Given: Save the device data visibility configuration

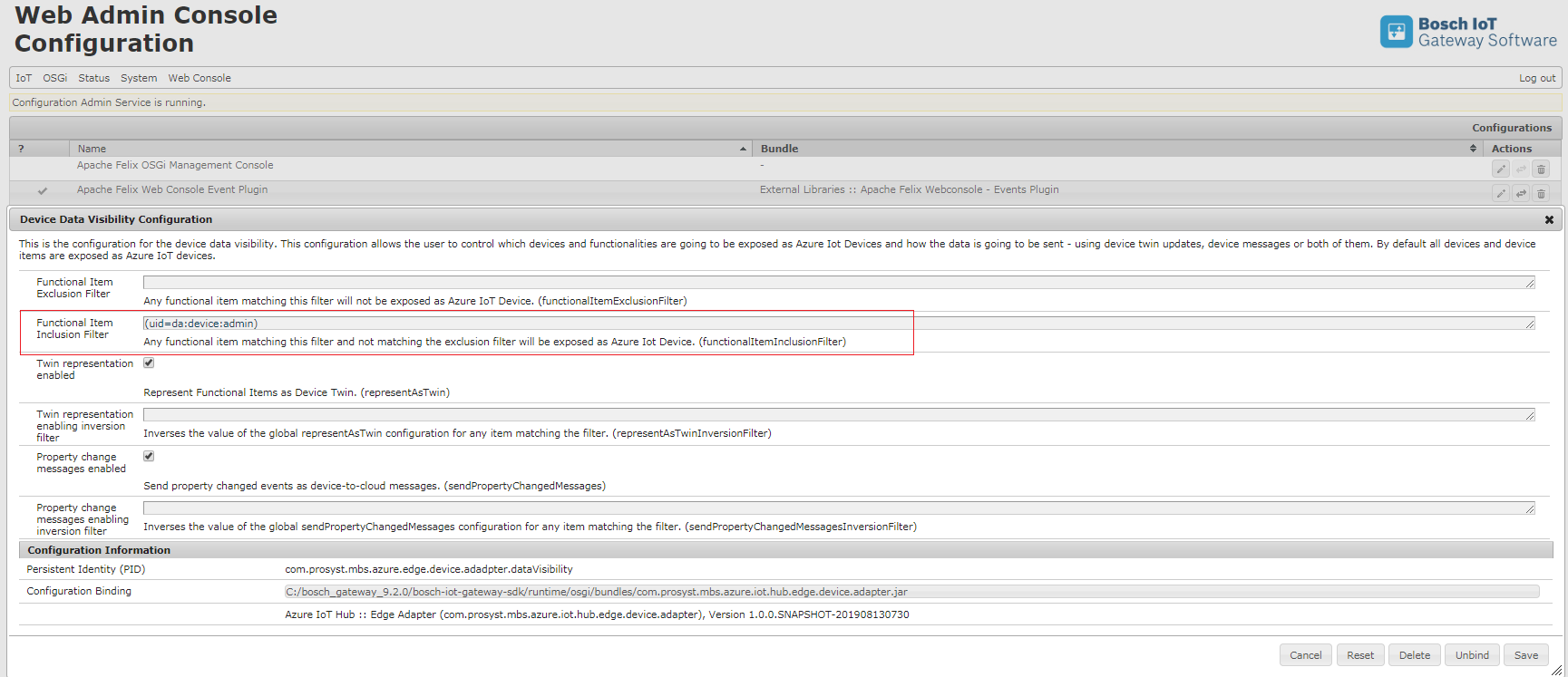Looking at the screenshot, I should [x=1526, y=655].
